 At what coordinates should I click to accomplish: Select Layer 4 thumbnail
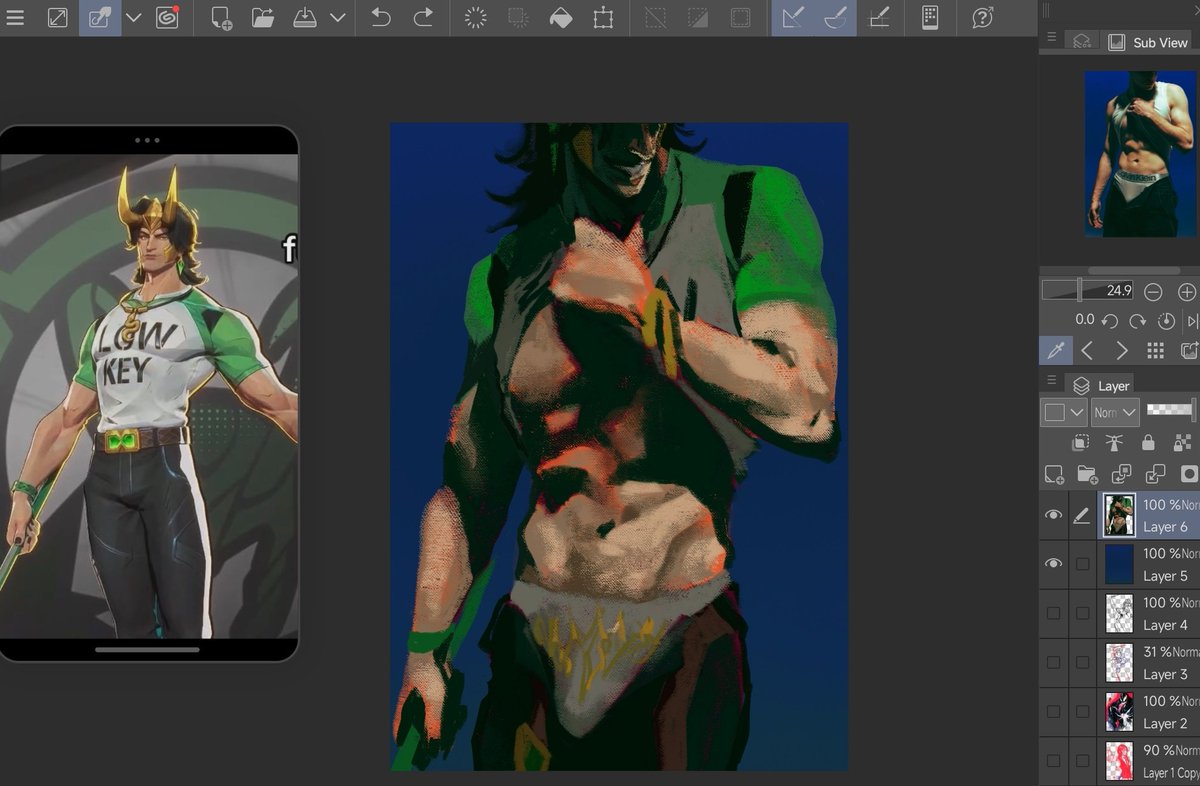point(1118,613)
